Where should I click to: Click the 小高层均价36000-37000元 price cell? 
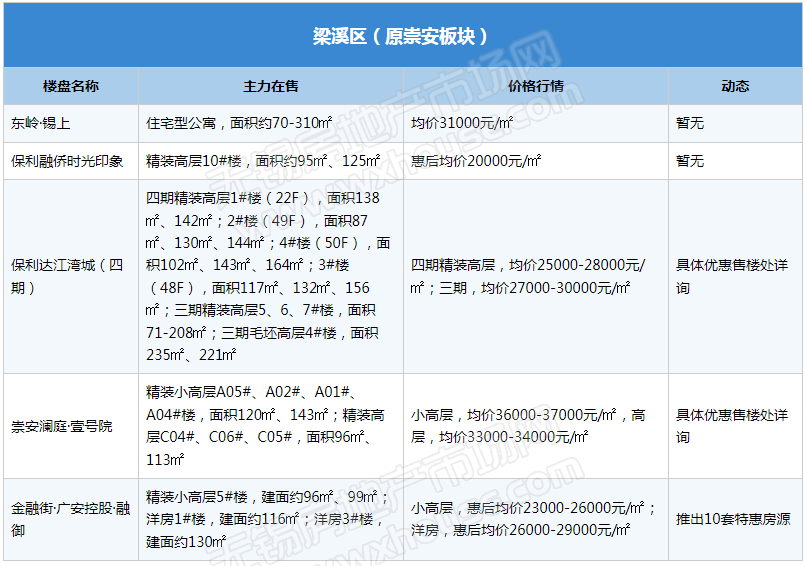coord(529,426)
